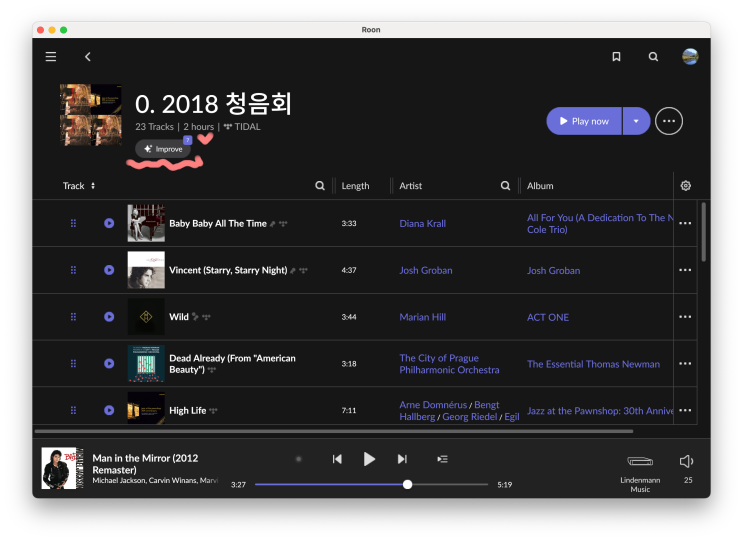This screenshot has width=743, height=541.
Task: Open more options for Baby Baby All The Time
Action: pyautogui.click(x=685, y=223)
